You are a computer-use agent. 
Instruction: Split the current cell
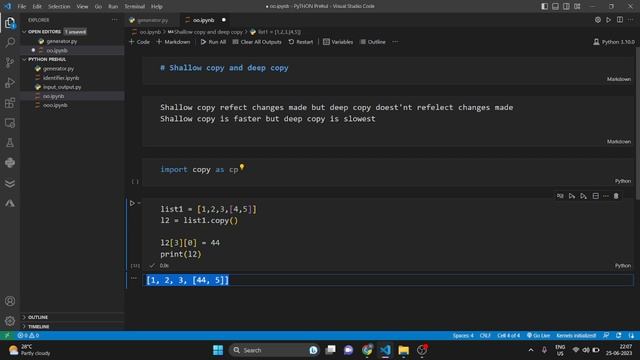pyautogui.click(x=596, y=196)
